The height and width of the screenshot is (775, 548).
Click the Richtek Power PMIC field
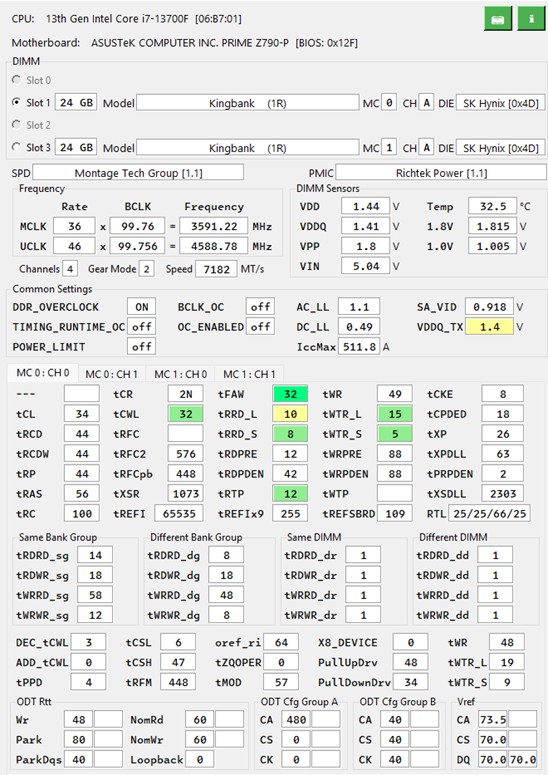[x=441, y=173]
